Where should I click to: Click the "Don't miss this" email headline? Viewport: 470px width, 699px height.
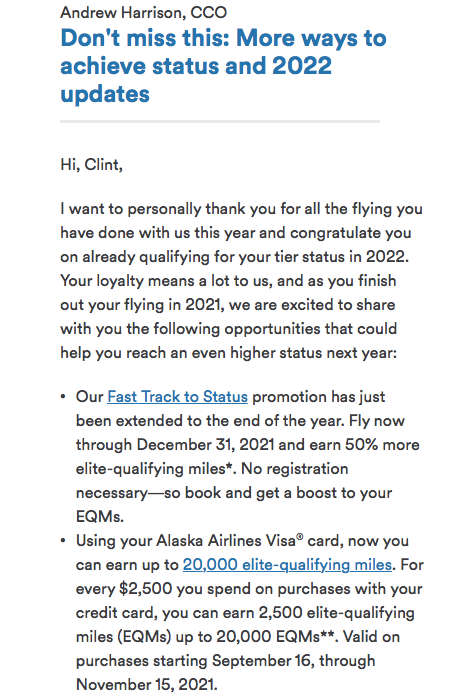coord(223,66)
